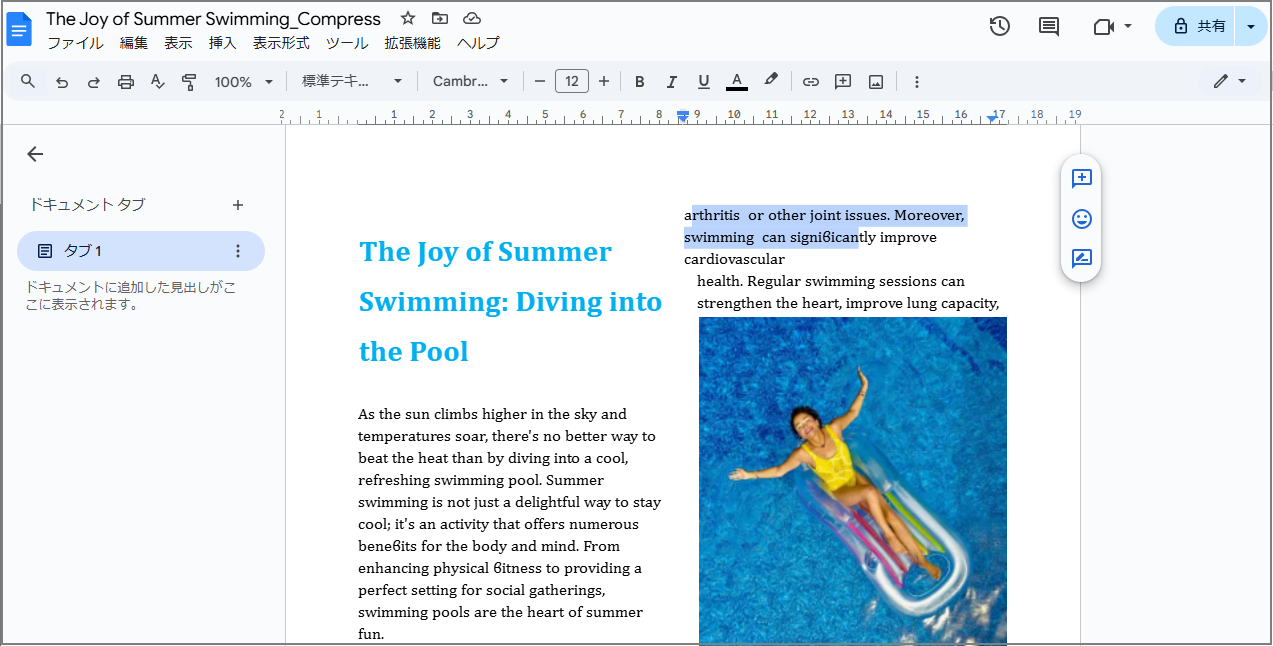This screenshot has height=646, width=1273.
Task: Open the comments history icon
Action: [x=1049, y=26]
